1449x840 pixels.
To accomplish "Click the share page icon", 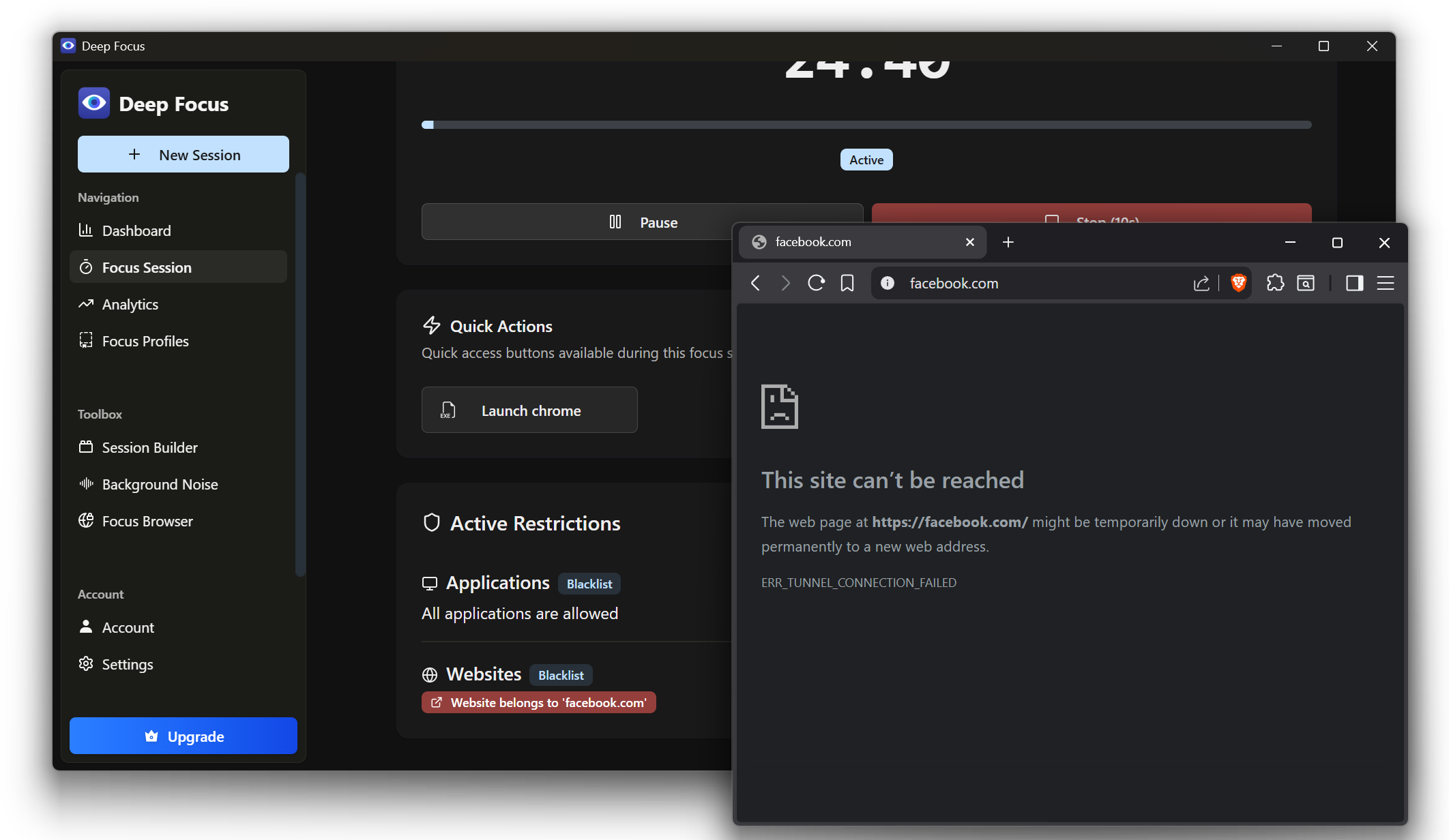I will pos(1201,283).
